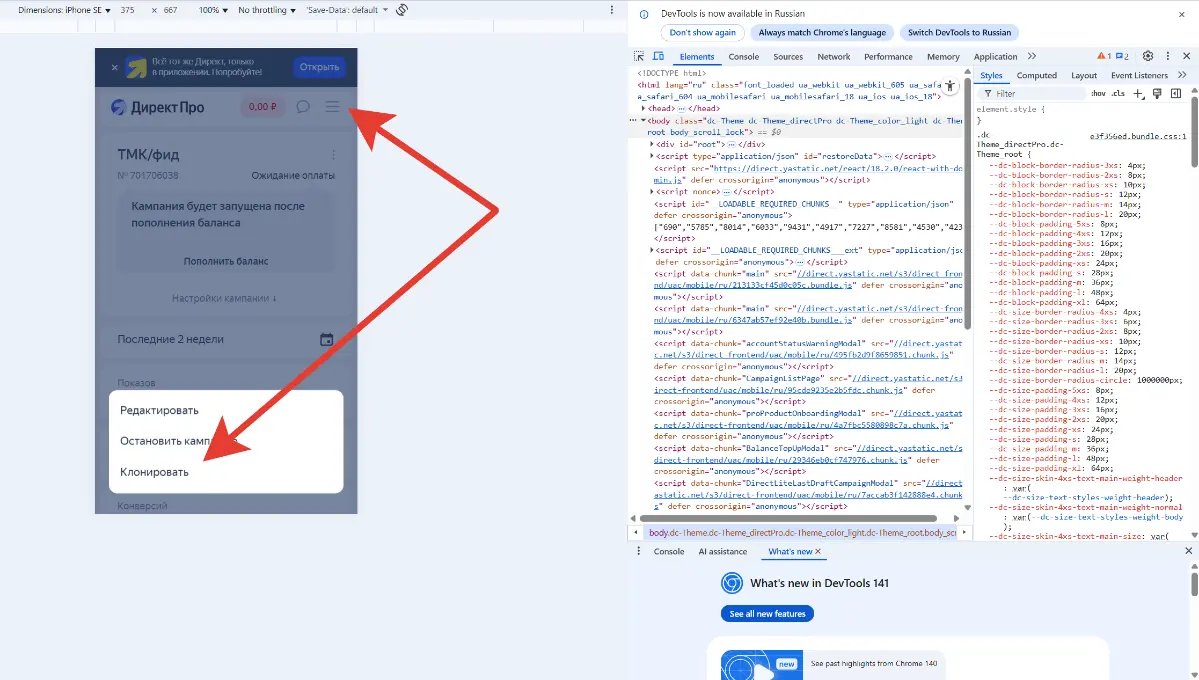Open the 100% zoom dropdown
The image size is (1199, 680).
(x=213, y=10)
